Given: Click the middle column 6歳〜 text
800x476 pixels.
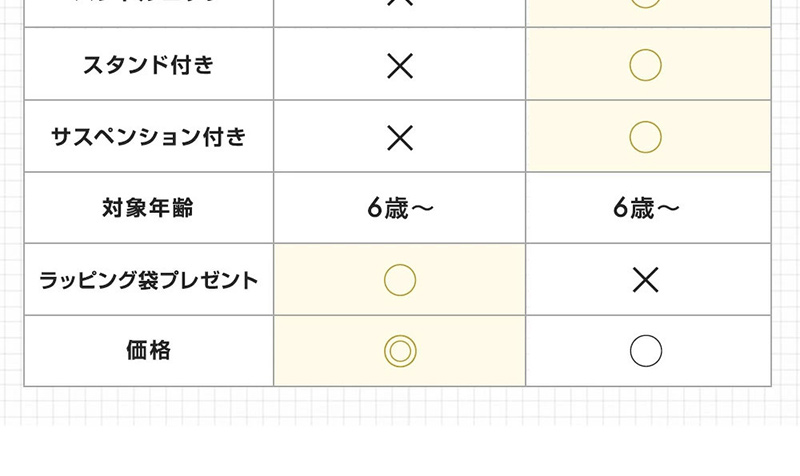Looking at the screenshot, I should pyautogui.click(x=400, y=209).
